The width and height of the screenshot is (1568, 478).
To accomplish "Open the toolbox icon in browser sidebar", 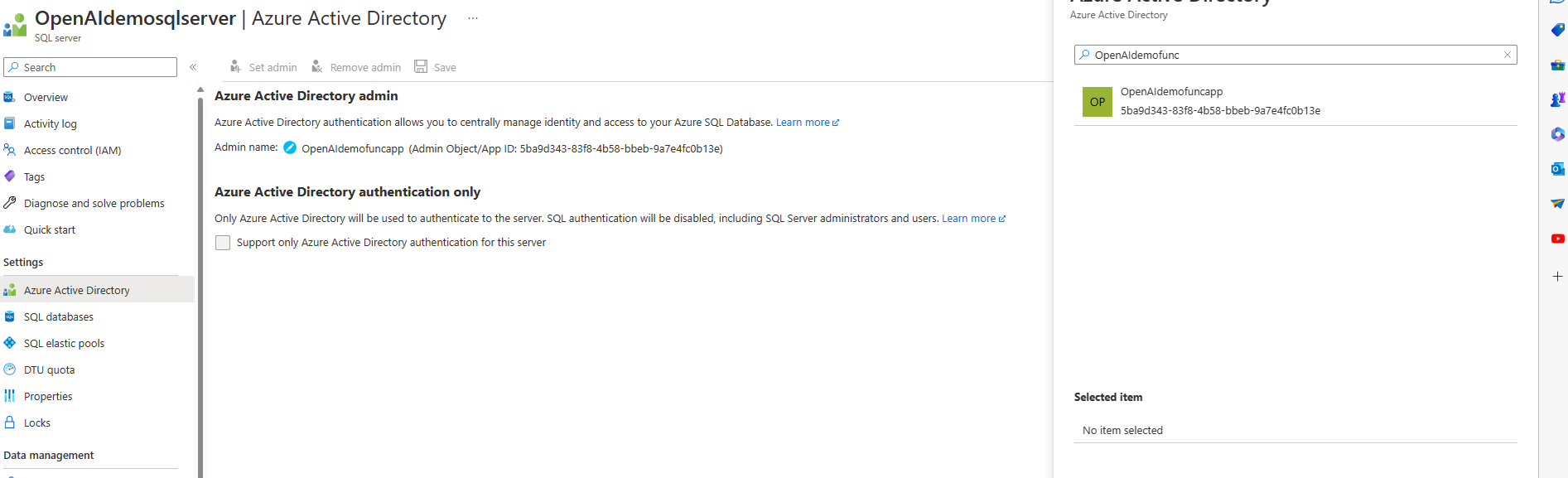I will tap(1557, 65).
